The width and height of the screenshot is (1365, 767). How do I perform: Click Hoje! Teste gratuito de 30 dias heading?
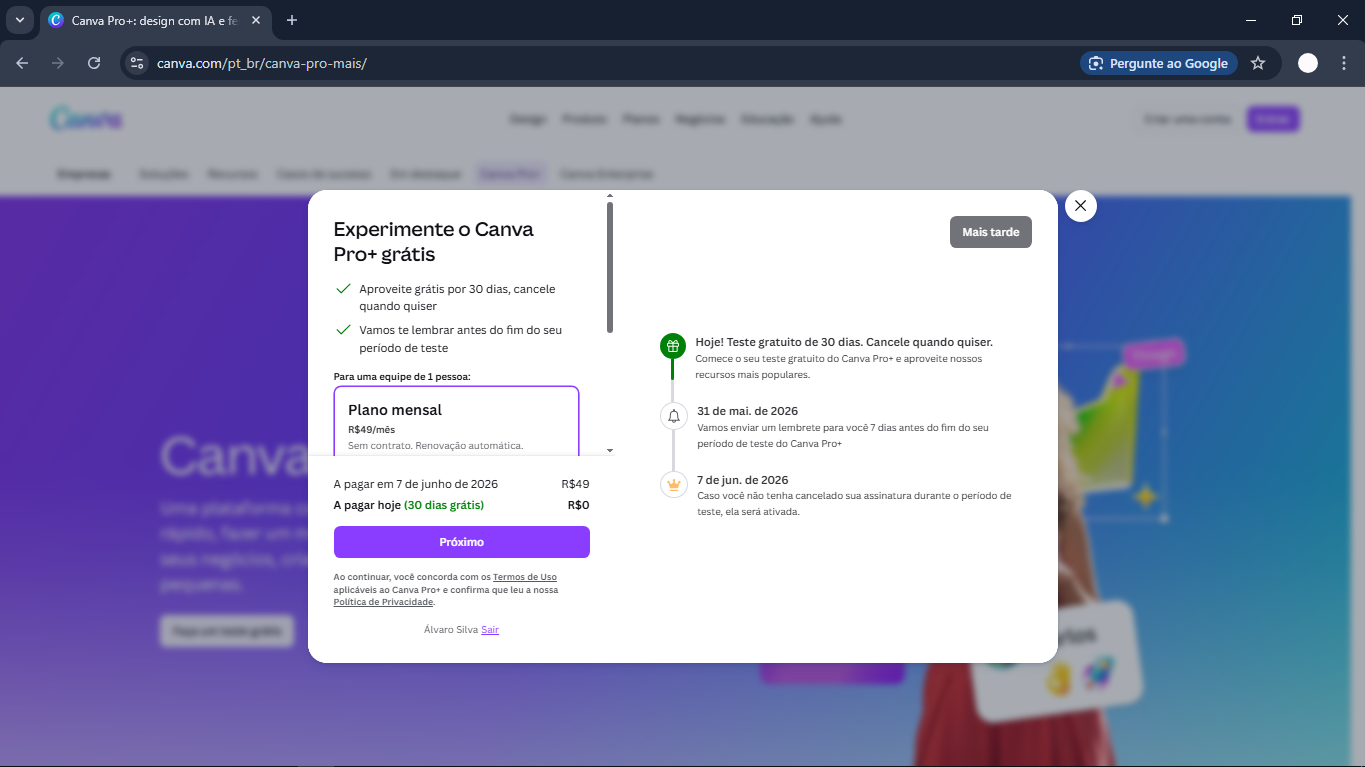pos(844,342)
